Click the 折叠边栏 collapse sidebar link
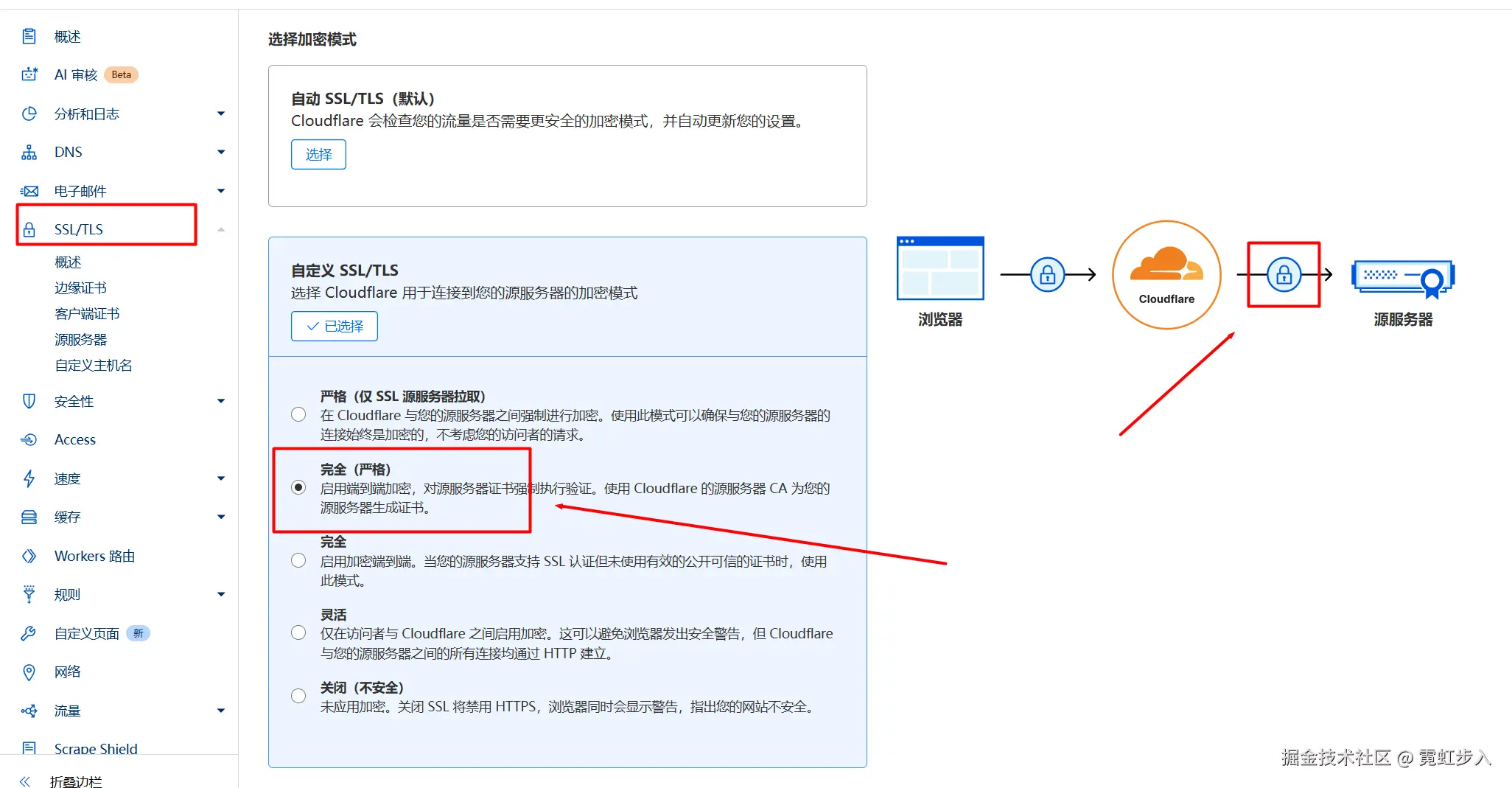This screenshot has width=1512, height=788. pos(76,781)
